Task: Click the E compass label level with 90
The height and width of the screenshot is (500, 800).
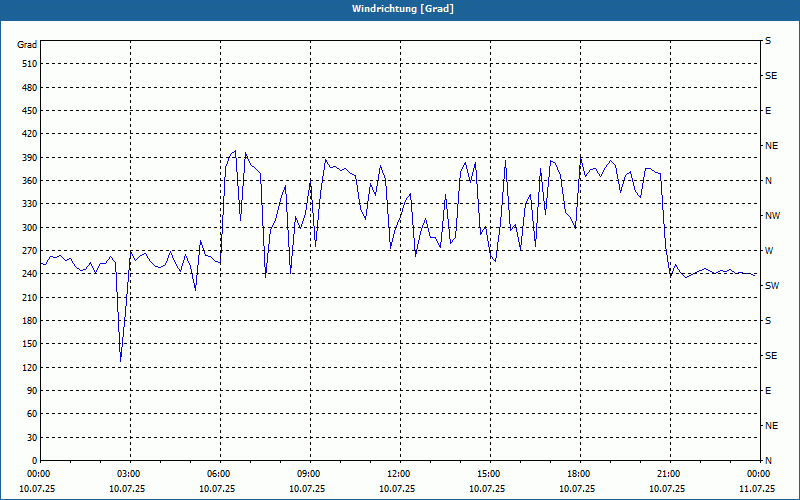Action: [768, 391]
